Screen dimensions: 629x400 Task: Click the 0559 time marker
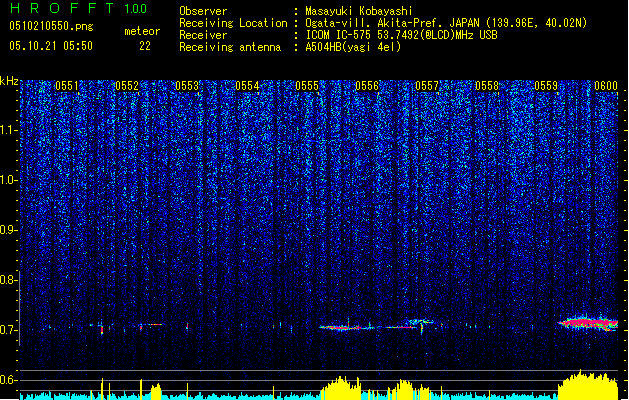546,86
